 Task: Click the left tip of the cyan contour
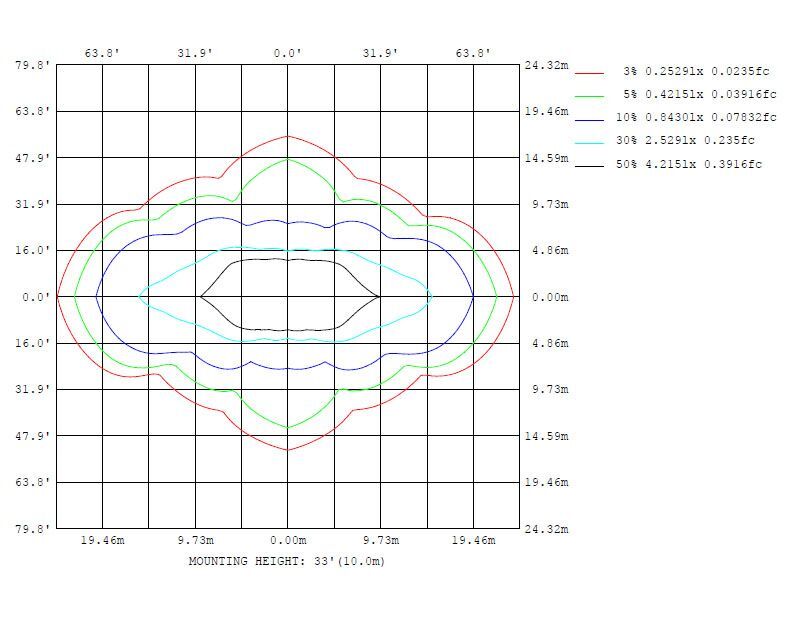[x=138, y=296]
